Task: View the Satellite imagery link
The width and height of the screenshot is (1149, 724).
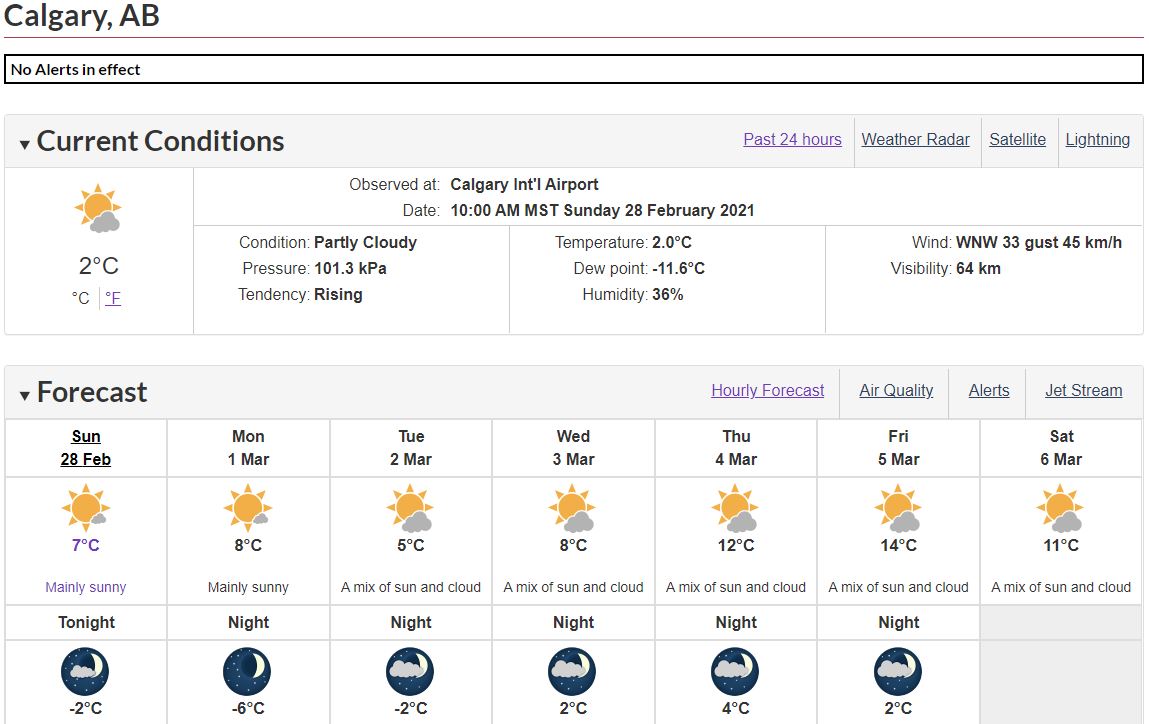Action: (x=1017, y=140)
